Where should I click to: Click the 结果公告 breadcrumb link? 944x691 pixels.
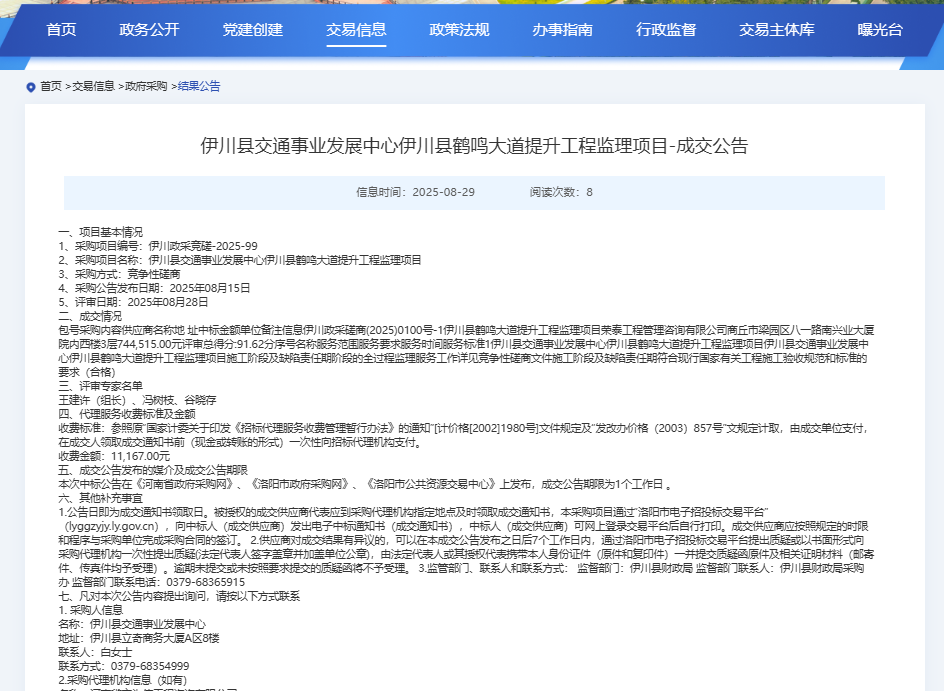pyautogui.click(x=199, y=86)
